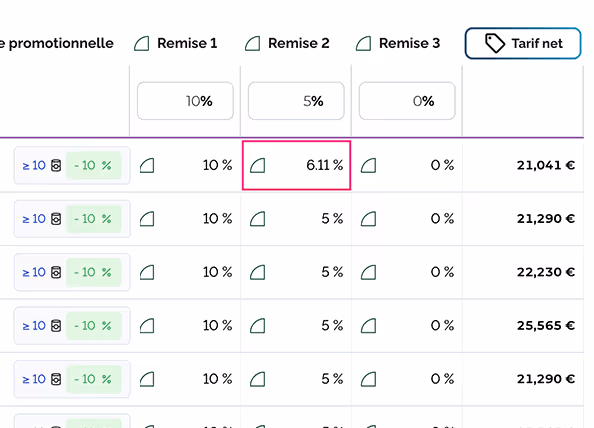Select 10 % Remise 1 in 21,041 € row
Image resolution: width=594 pixels, height=428 pixels.
217,165
